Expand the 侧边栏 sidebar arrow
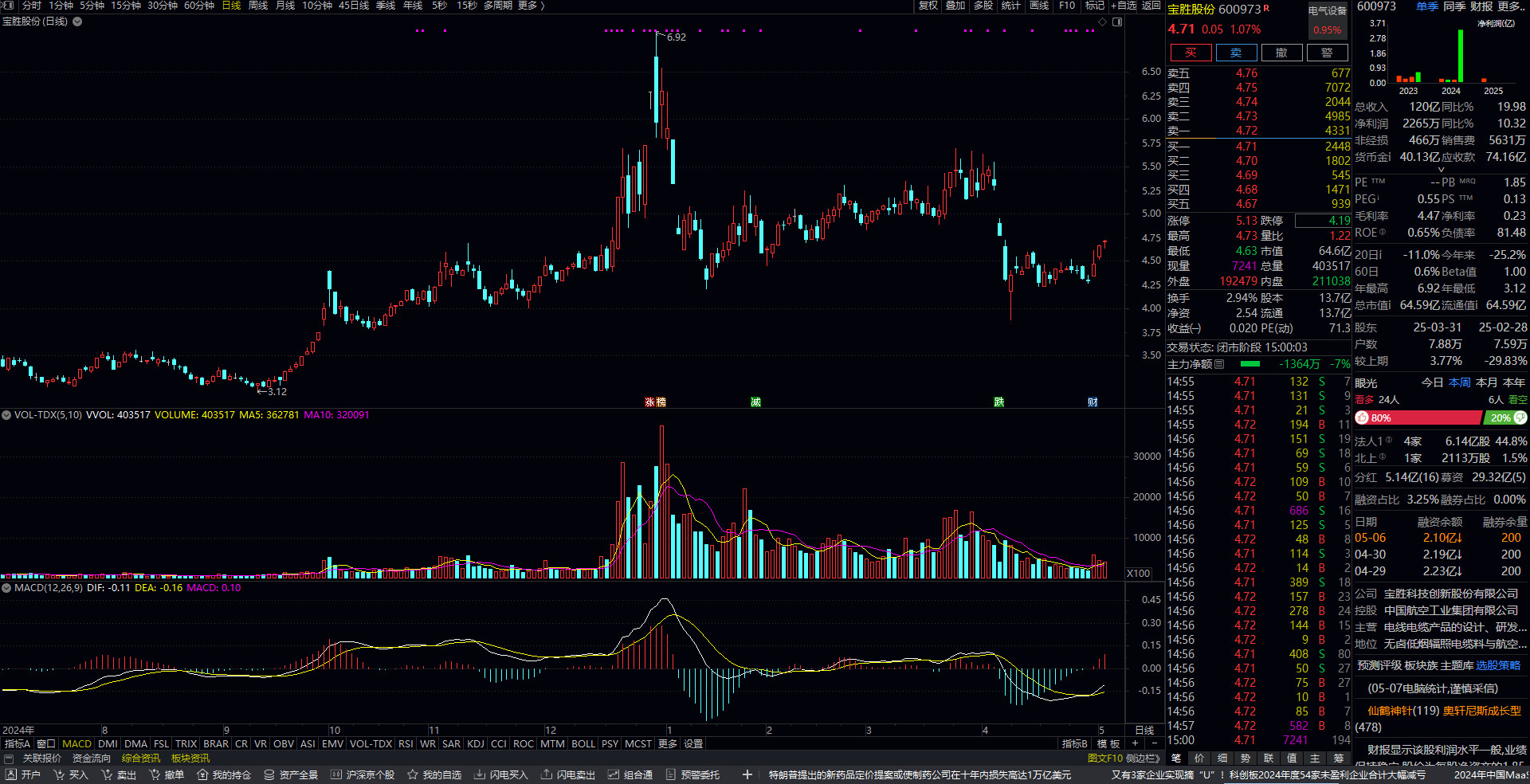This screenshot has height=784, width=1530. pos(1144,759)
